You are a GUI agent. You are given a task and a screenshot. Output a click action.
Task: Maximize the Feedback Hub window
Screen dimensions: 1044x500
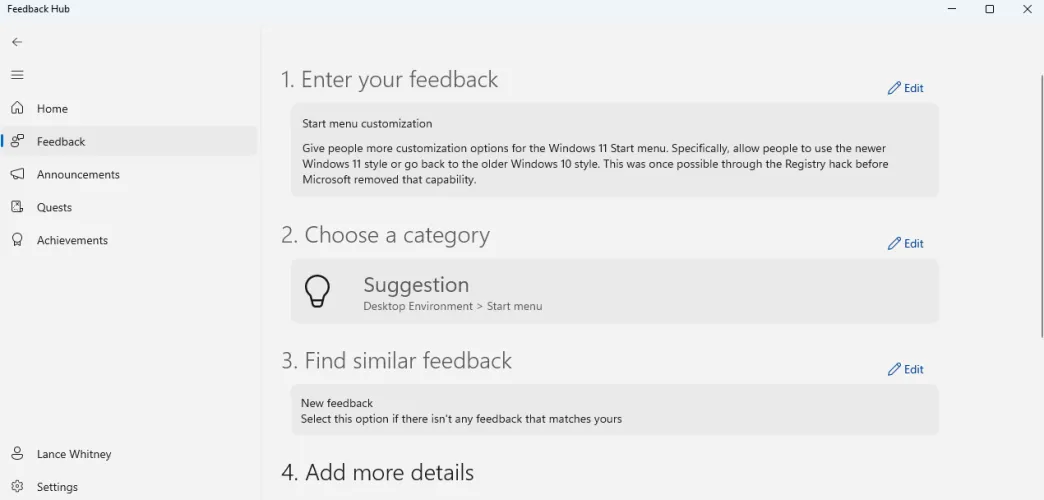tap(989, 9)
